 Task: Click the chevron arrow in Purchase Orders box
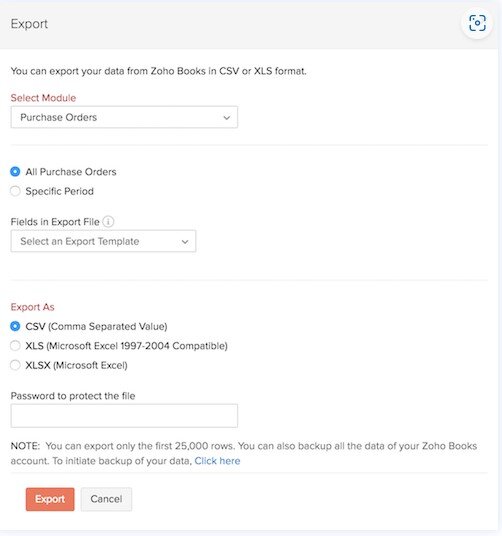[226, 118]
